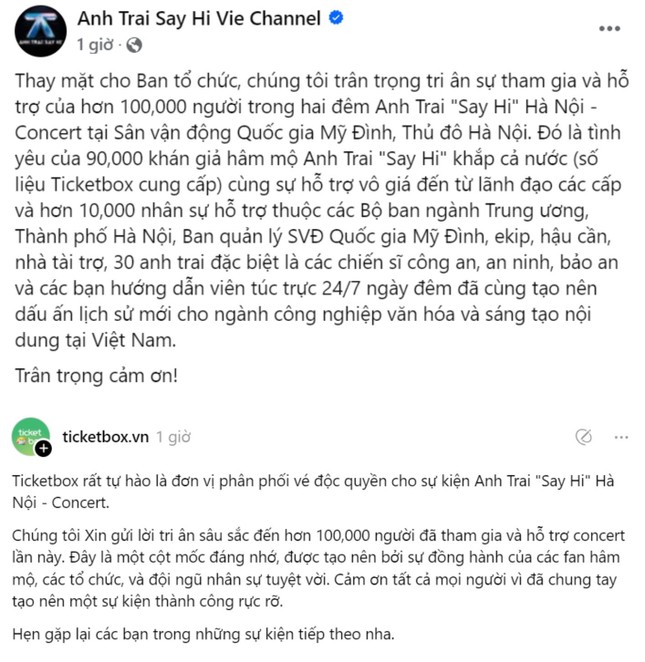This screenshot has width=645, height=662.
Task: Open the ticketbox post's three-dot menu
Action: tap(621, 437)
